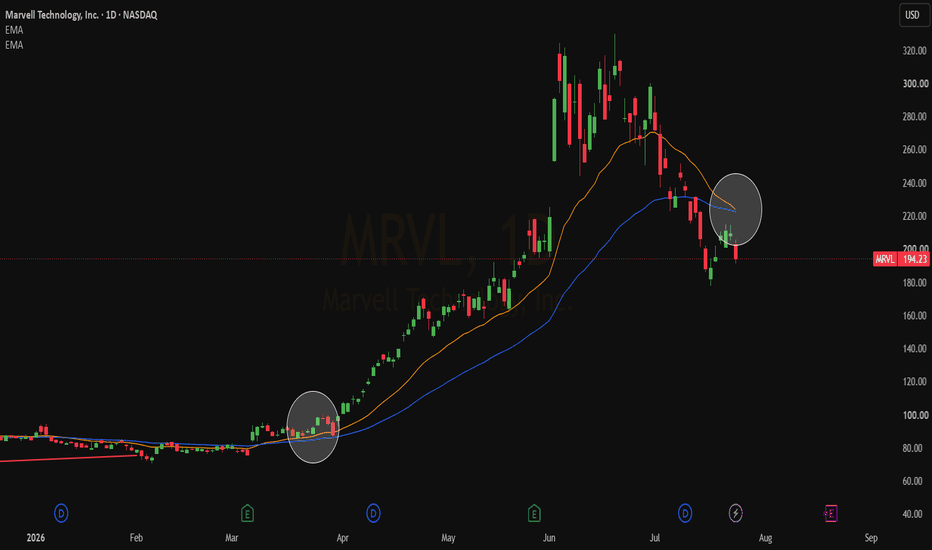Image resolution: width=932 pixels, height=550 pixels.
Task: Click the 140.00 price axis label
Action: (x=915, y=349)
